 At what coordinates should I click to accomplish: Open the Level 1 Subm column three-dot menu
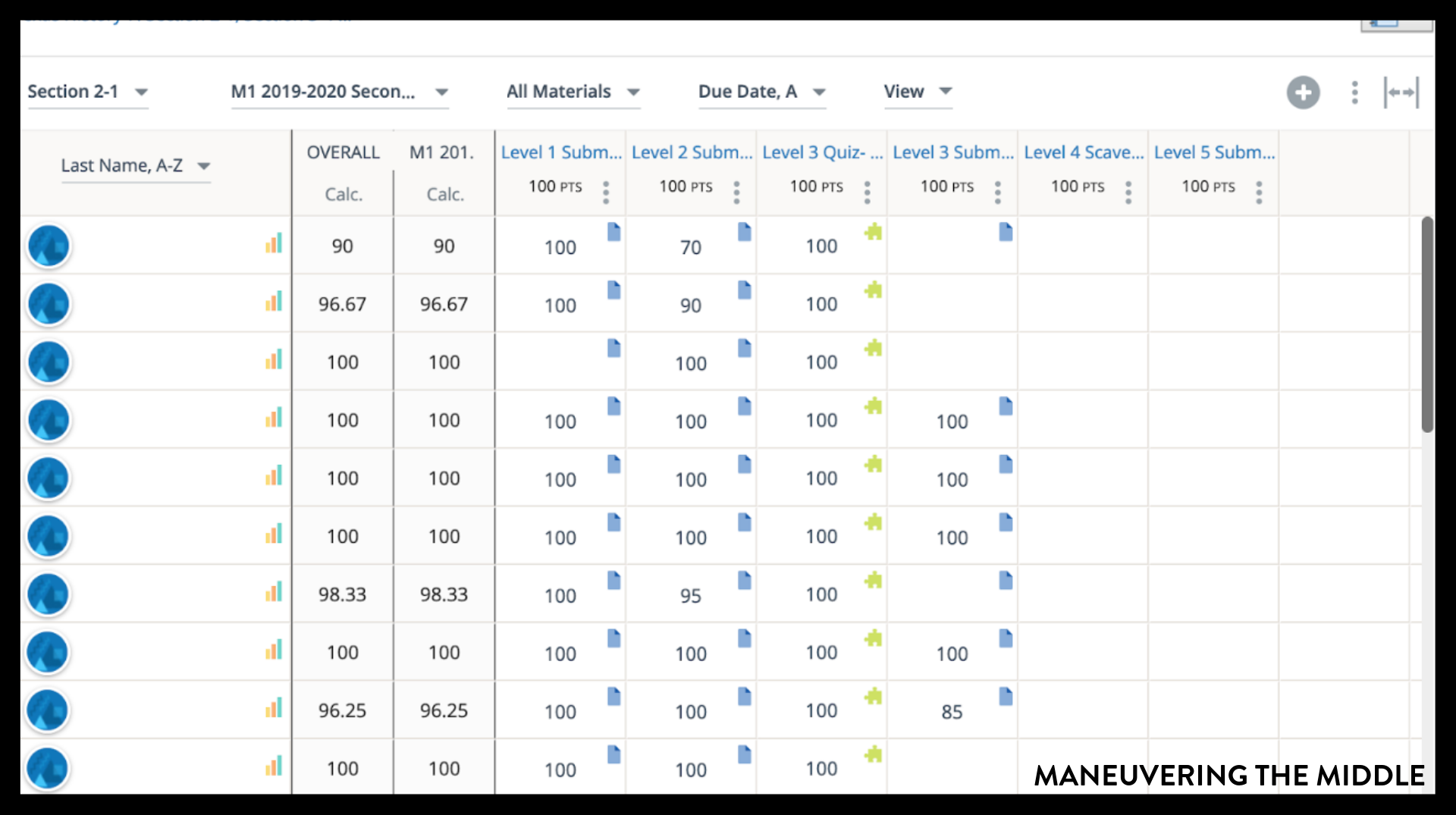click(605, 192)
